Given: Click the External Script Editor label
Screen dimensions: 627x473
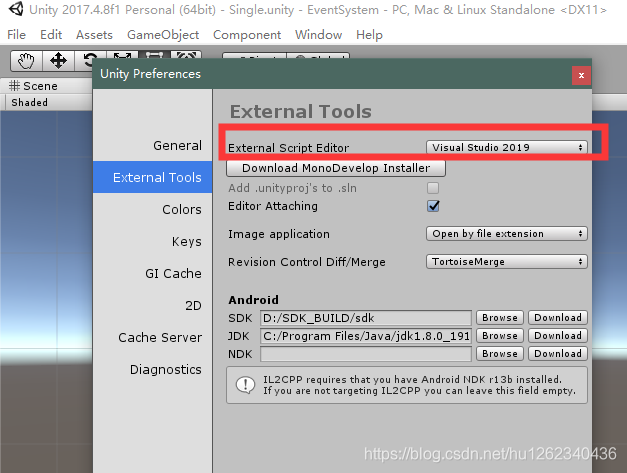Looking at the screenshot, I should click(288, 148).
